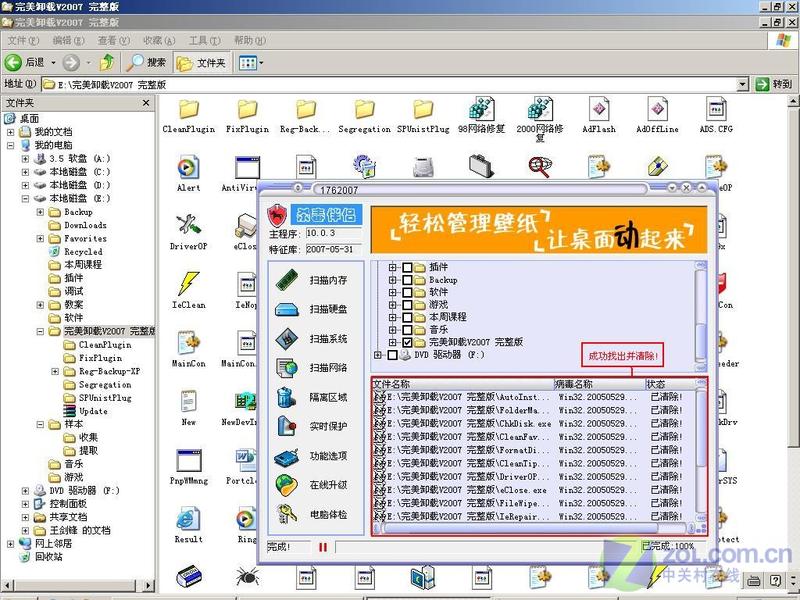
Task: Click the red shield horse logo
Action: click(x=277, y=215)
